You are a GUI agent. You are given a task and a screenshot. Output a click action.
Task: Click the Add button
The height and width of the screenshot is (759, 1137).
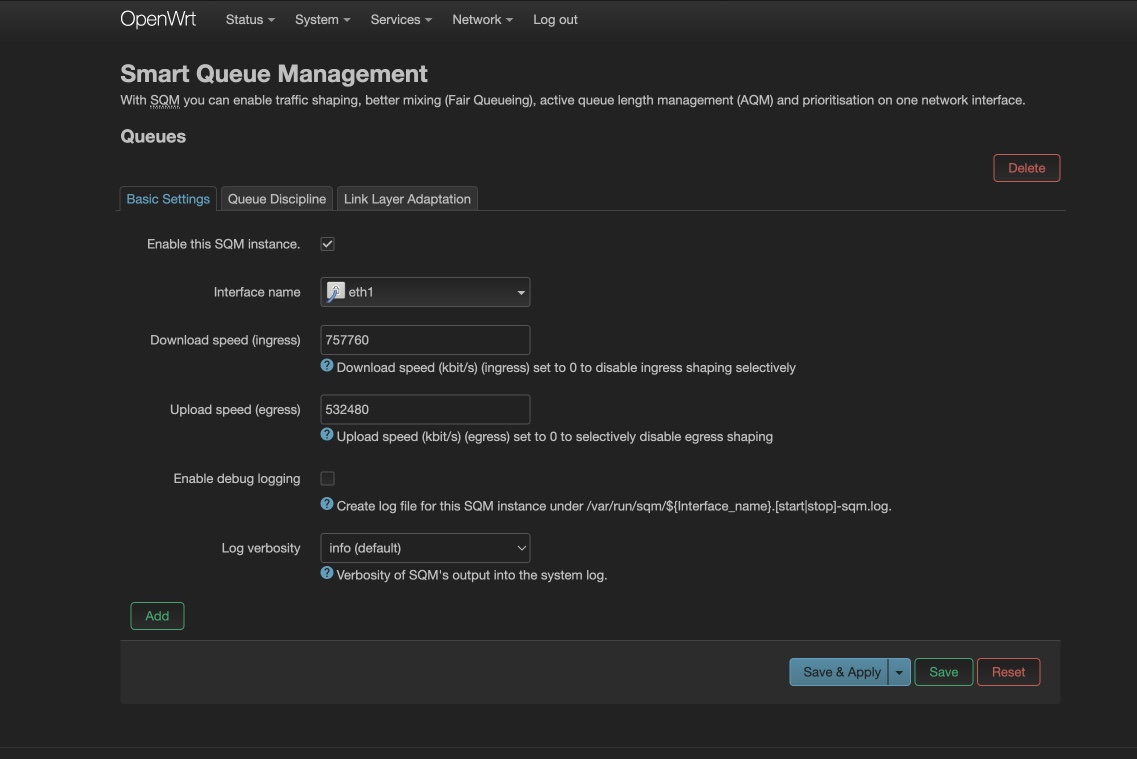(157, 616)
